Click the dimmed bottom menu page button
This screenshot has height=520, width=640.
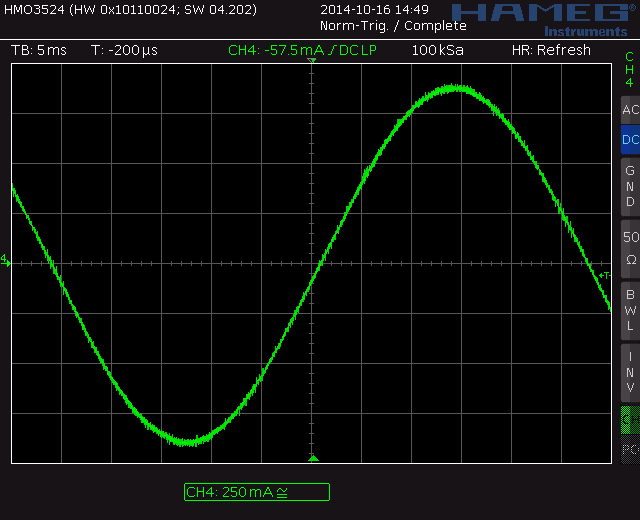629,449
